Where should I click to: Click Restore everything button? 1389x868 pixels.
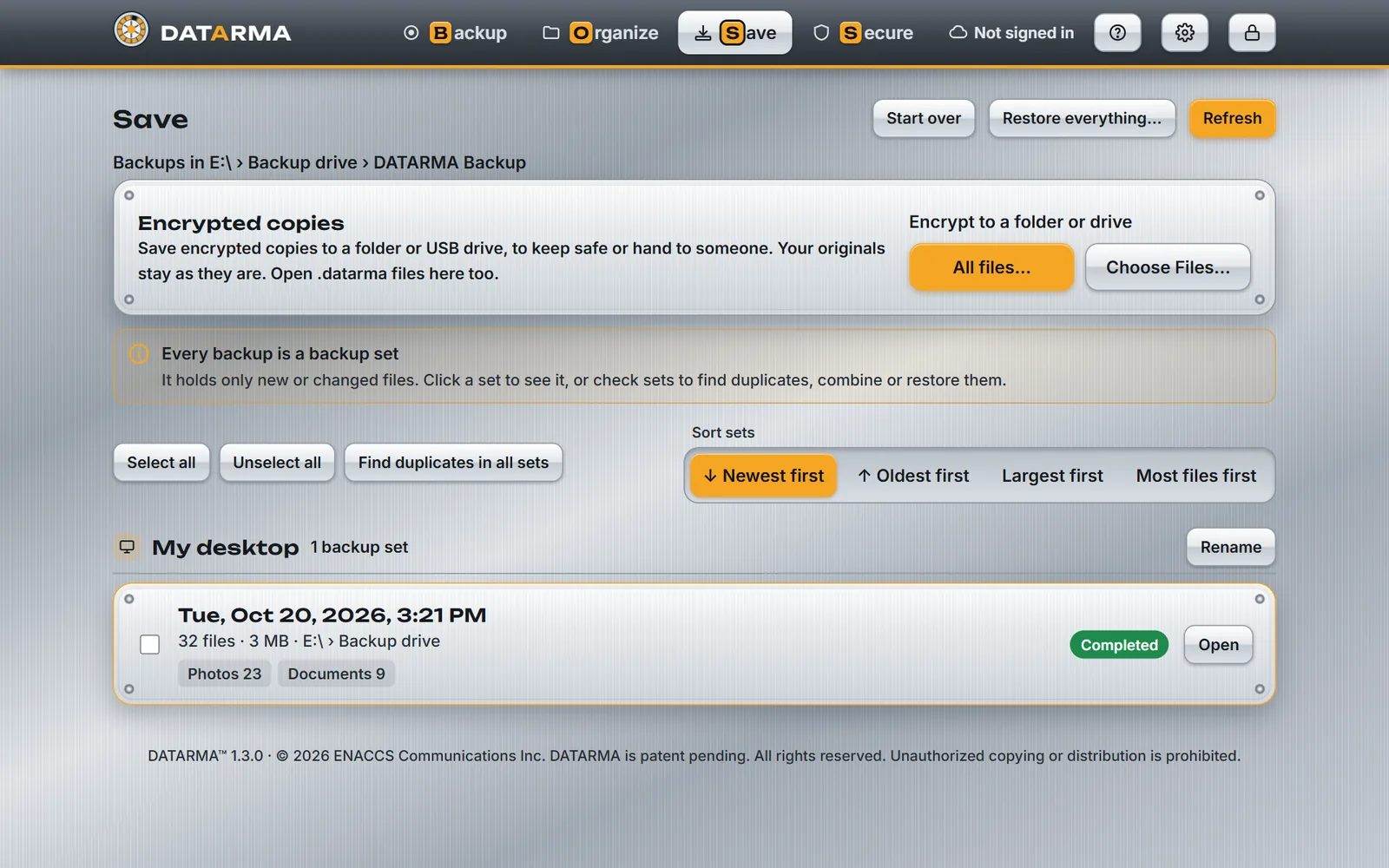tap(1082, 118)
